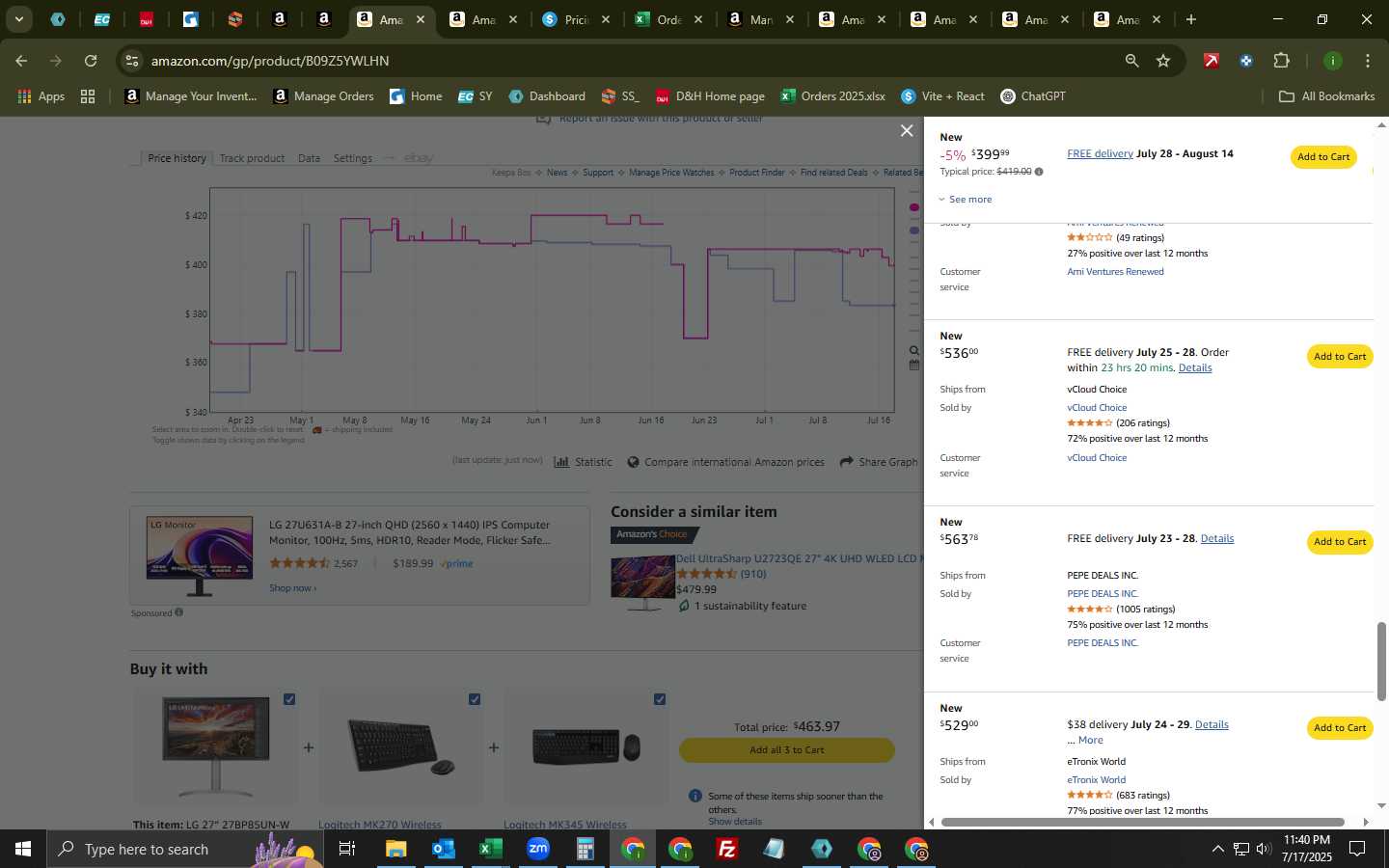Open the Chrome three-dot menu
The width and height of the screenshot is (1389, 868).
click(1367, 61)
